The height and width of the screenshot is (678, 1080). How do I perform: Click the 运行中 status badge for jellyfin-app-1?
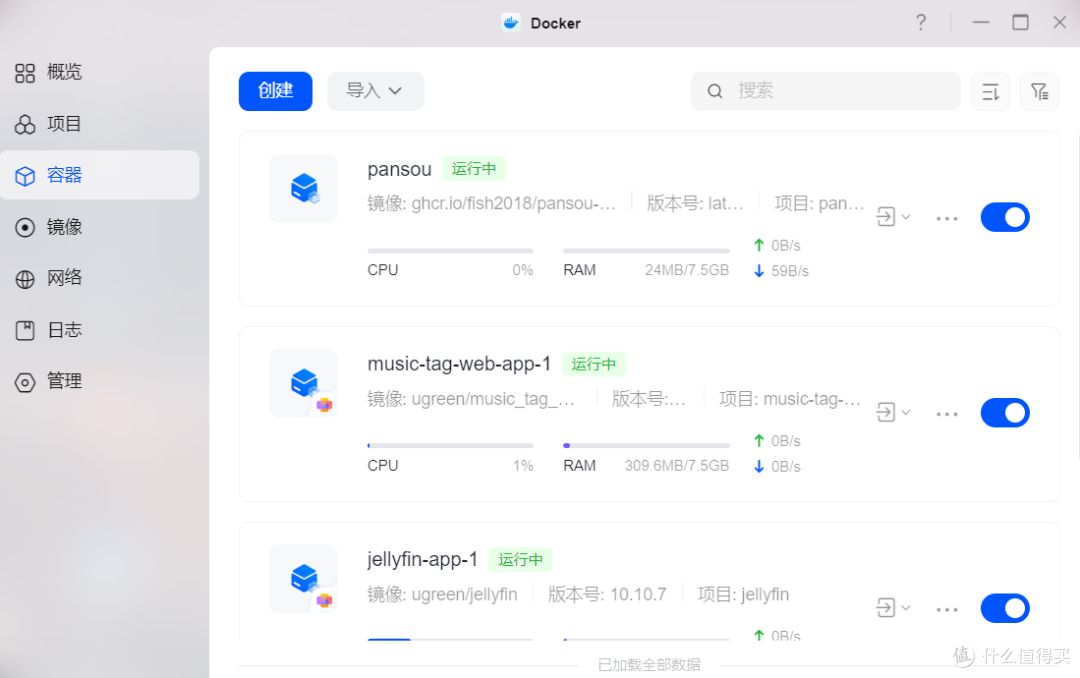coord(520,559)
